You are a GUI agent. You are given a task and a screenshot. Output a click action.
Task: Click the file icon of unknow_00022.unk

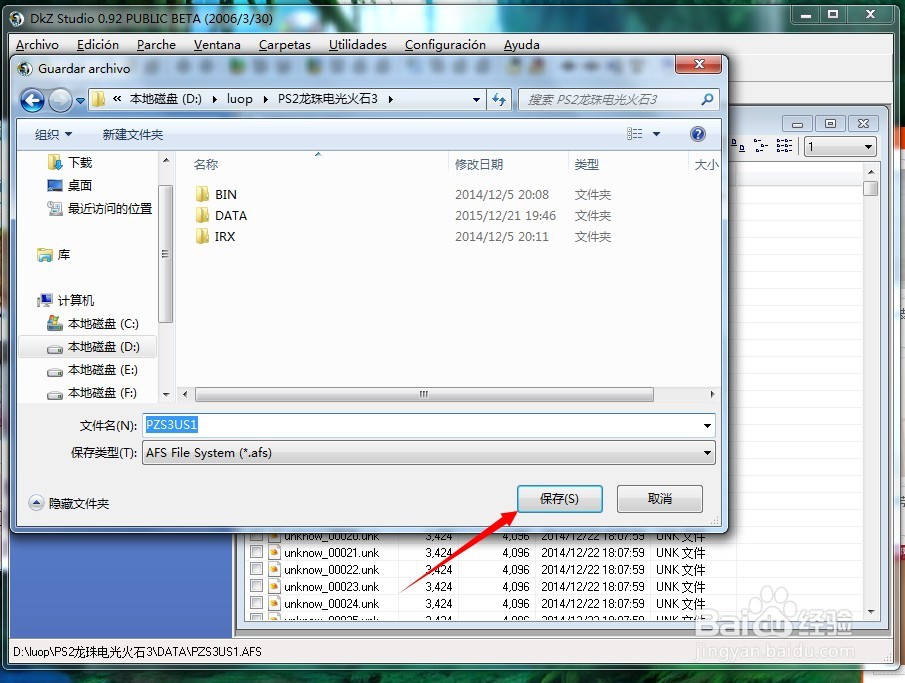274,569
